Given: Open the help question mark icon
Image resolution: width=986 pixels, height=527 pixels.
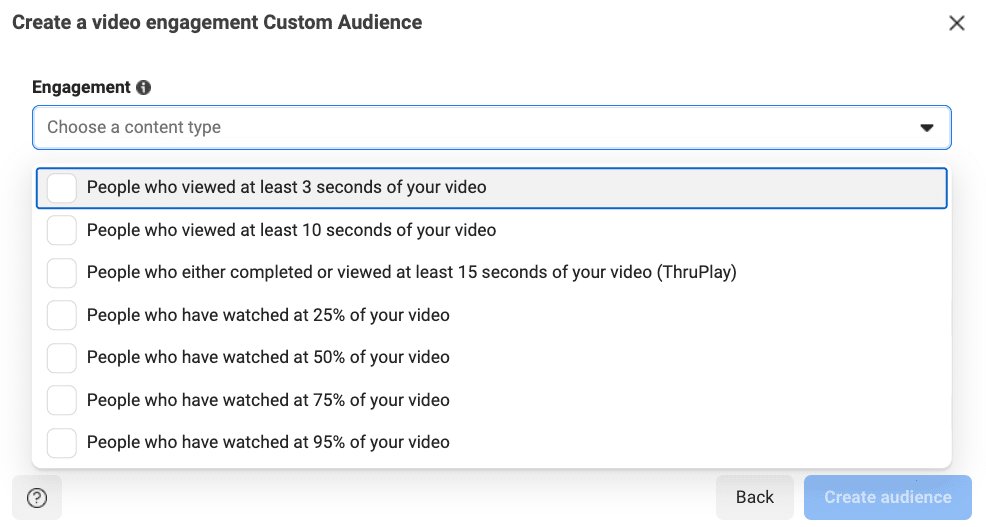Looking at the screenshot, I should coord(37,497).
